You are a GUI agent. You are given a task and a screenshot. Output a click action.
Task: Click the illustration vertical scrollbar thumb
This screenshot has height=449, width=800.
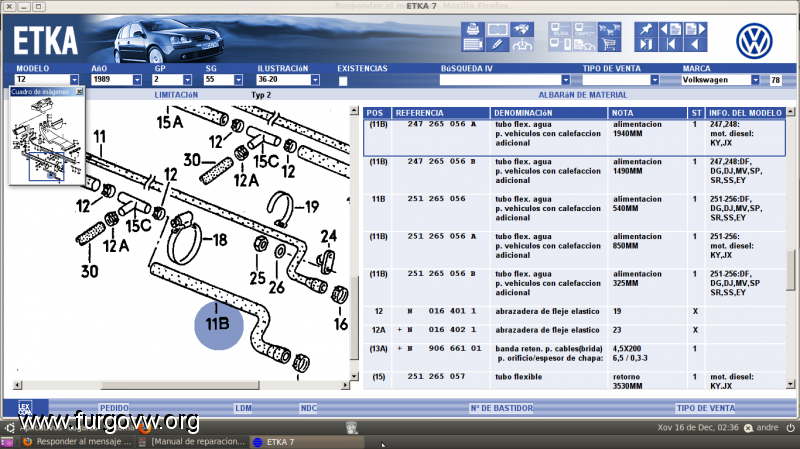click(x=354, y=318)
